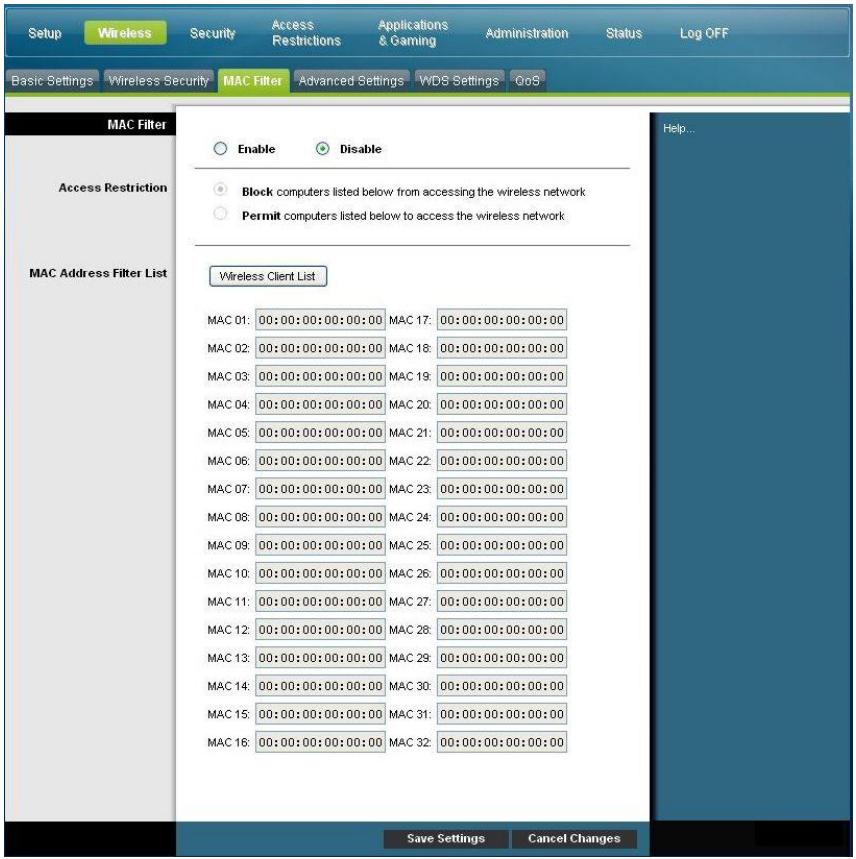The image size is (856, 859).
Task: Open the WDS Settings tab
Action: [458, 80]
